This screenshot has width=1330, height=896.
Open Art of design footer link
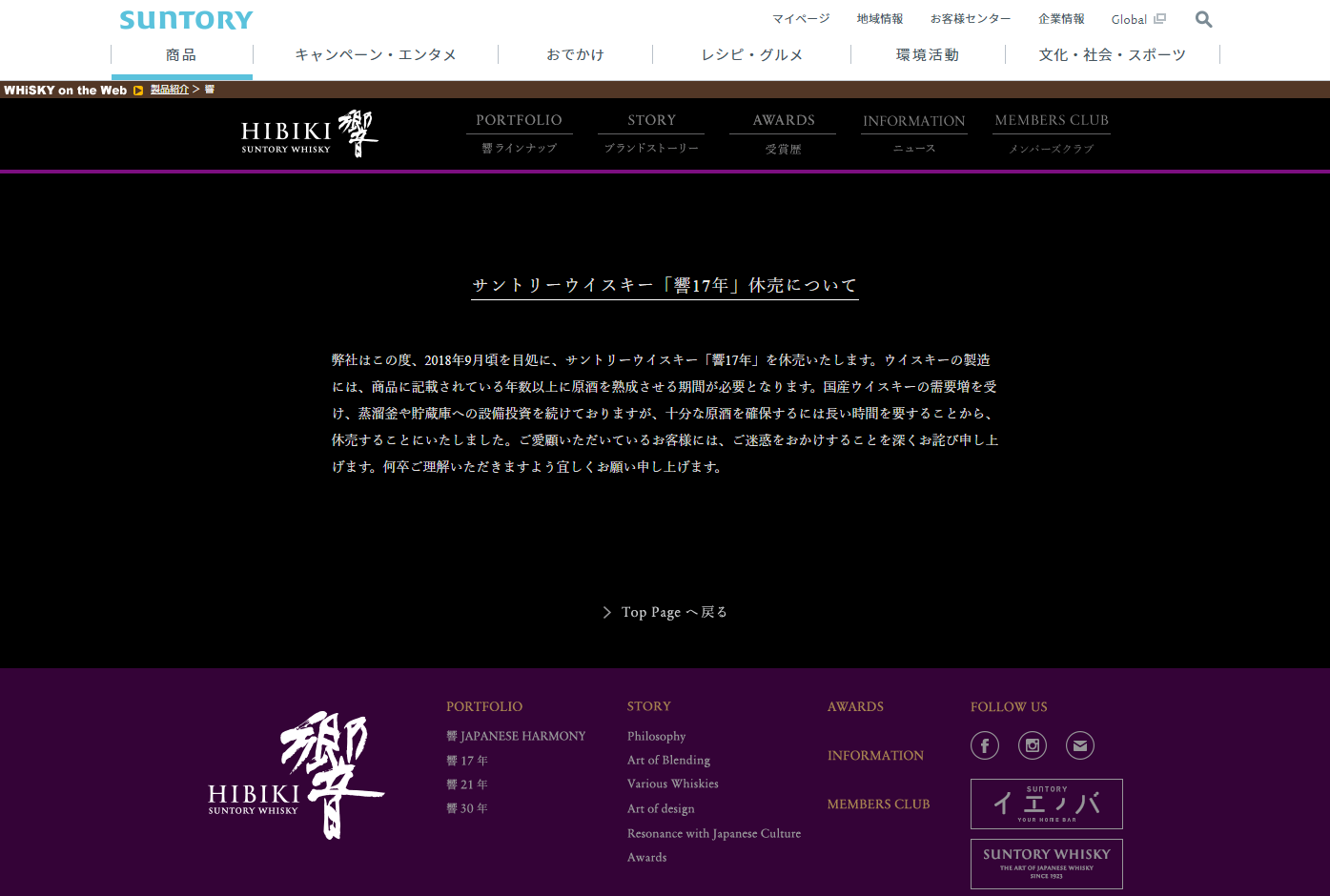pyautogui.click(x=661, y=808)
